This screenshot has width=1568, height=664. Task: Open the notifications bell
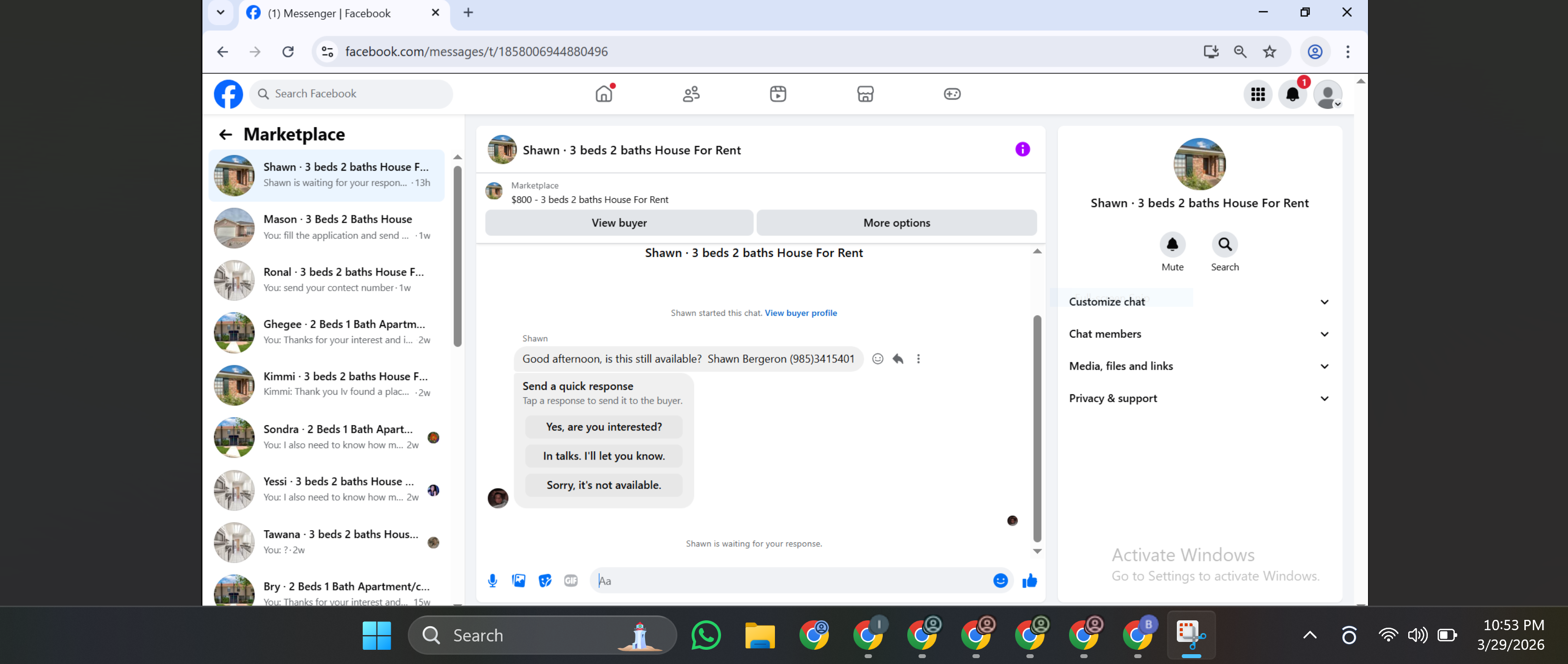pyautogui.click(x=1292, y=95)
